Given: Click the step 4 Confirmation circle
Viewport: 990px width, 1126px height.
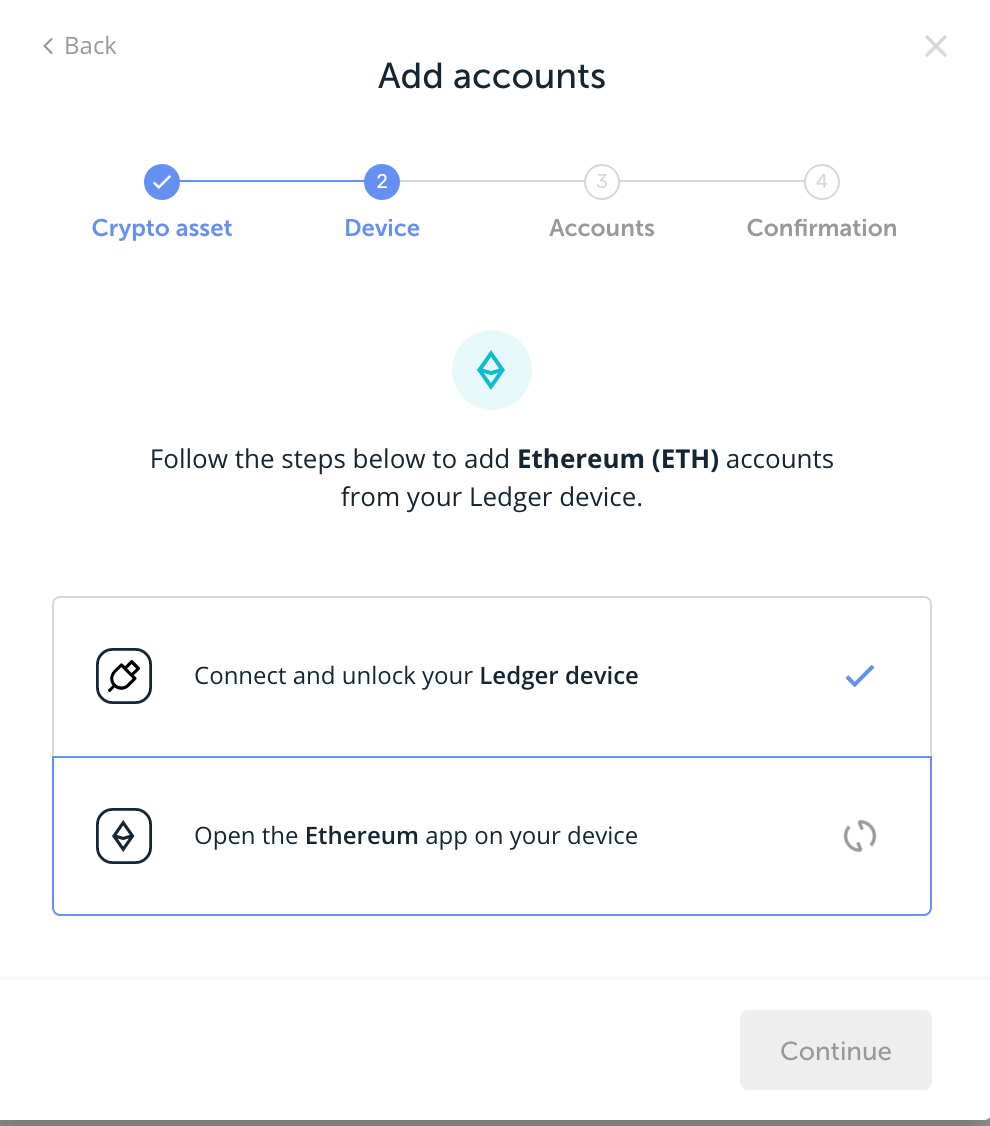Looking at the screenshot, I should (821, 182).
